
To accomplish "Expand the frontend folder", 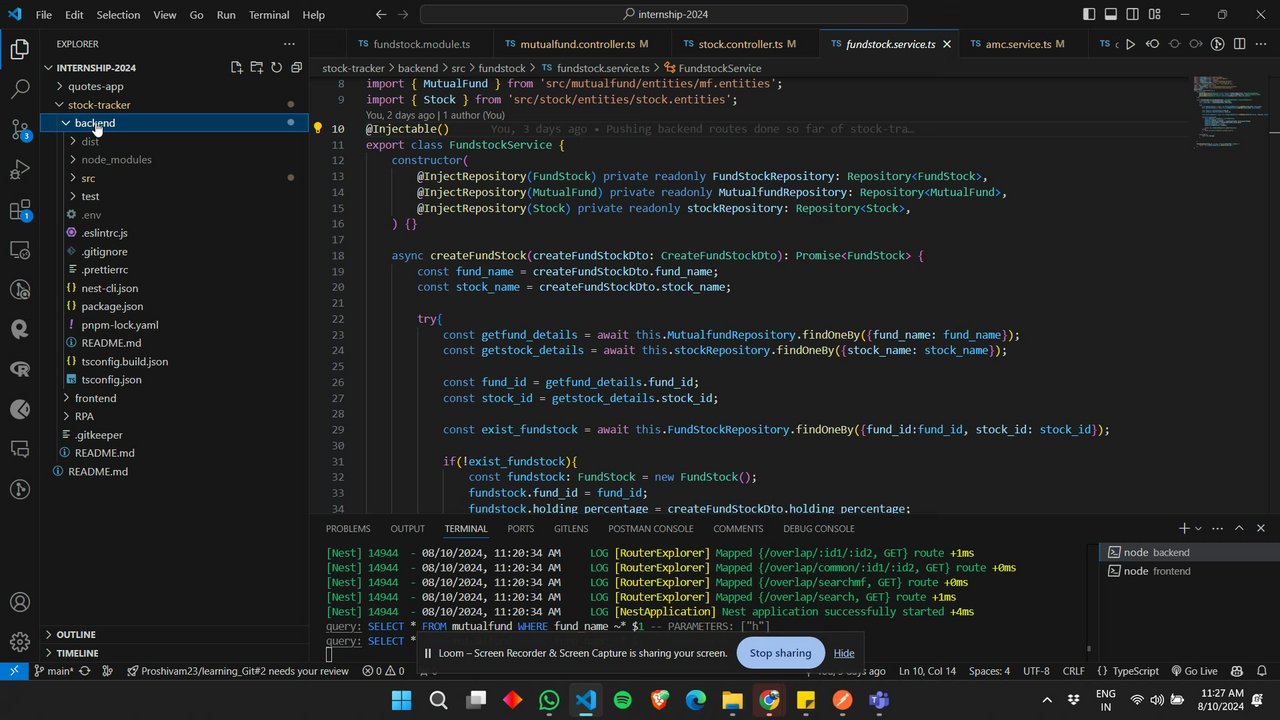I will click(x=95, y=398).
